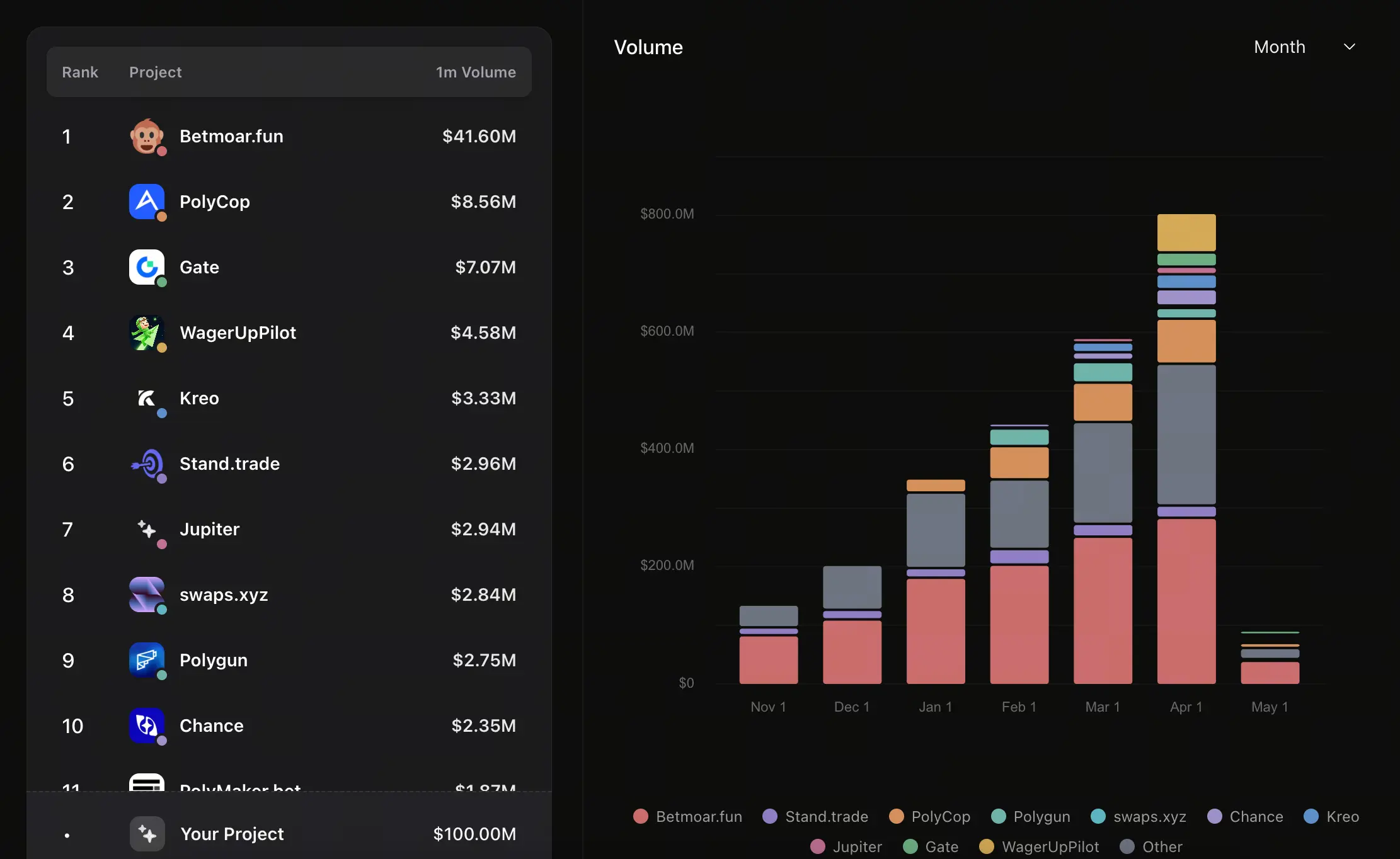Screen dimensions: 1400x859
Task: Click the Betmoar.fun monkey logo
Action: (147, 136)
